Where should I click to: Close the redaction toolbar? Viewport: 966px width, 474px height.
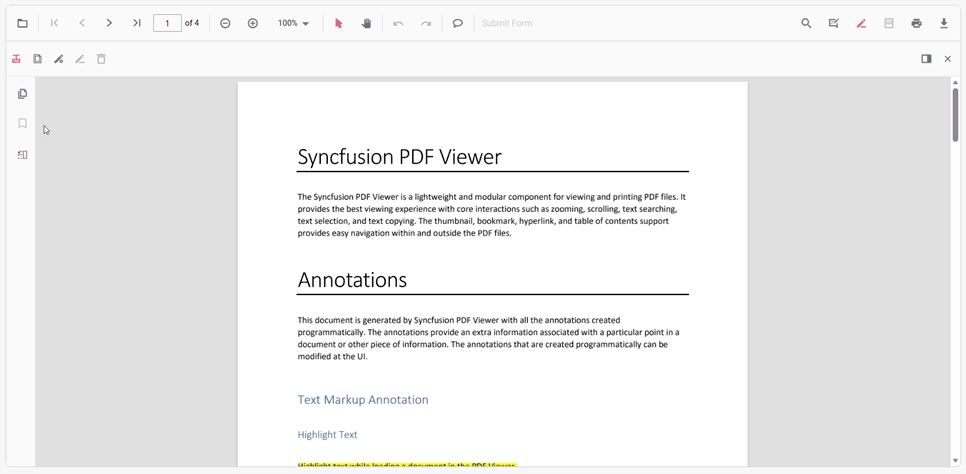(x=948, y=59)
